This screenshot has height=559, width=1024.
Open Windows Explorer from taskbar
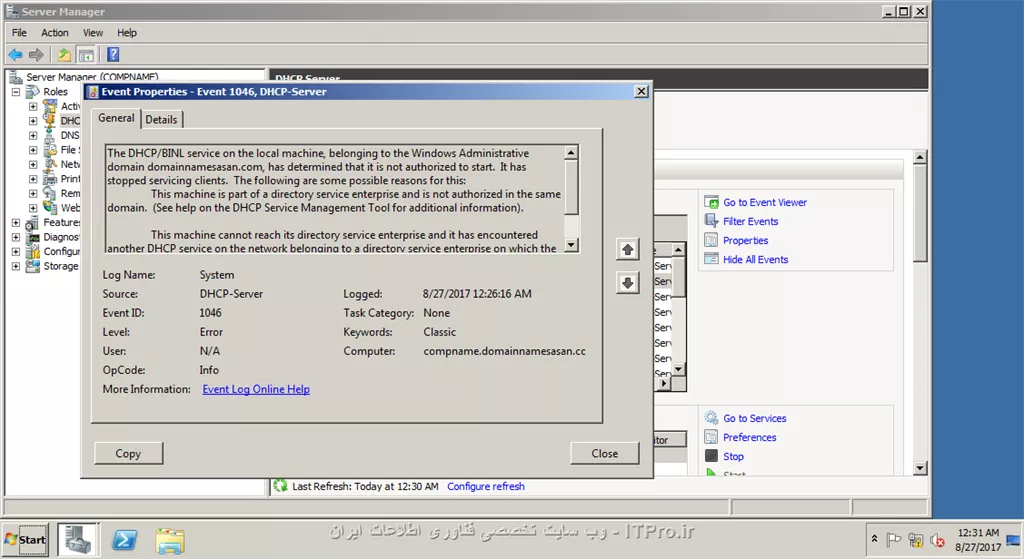click(x=170, y=541)
